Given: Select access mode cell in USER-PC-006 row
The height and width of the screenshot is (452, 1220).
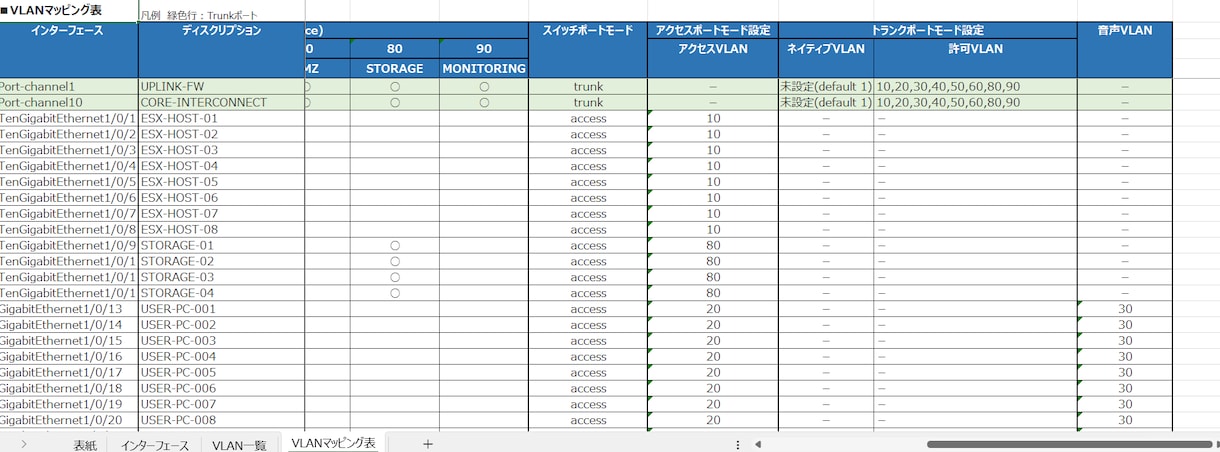Looking at the screenshot, I should click(588, 388).
